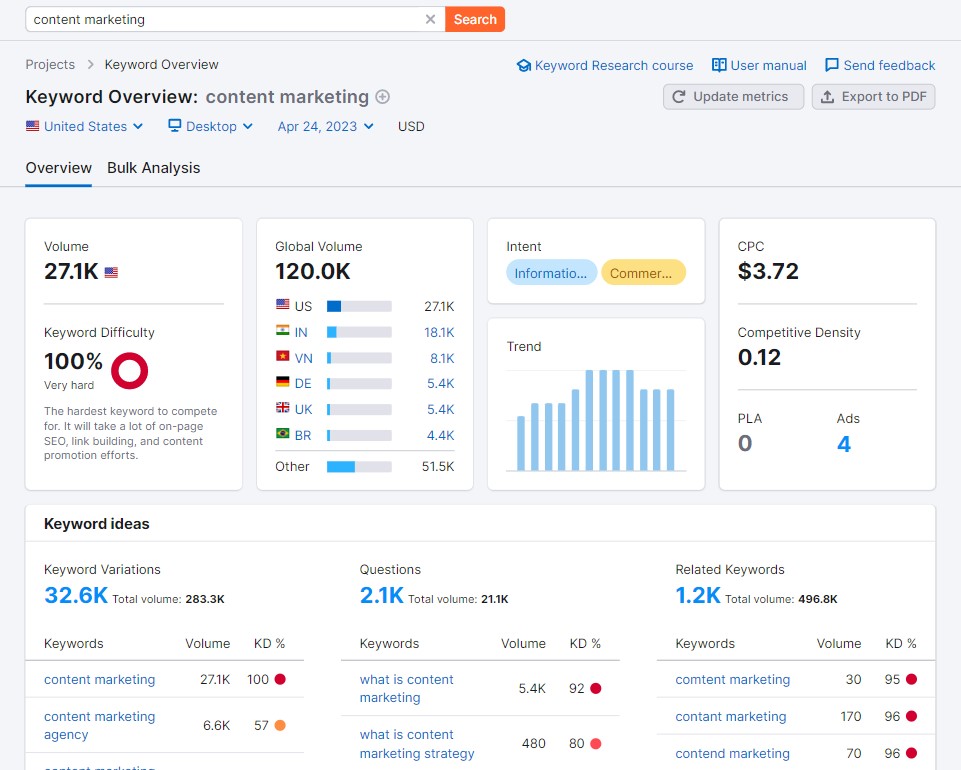Viewport: 961px width, 770px height.
Task: Click the 496.8K total volume value
Action: (x=818, y=599)
